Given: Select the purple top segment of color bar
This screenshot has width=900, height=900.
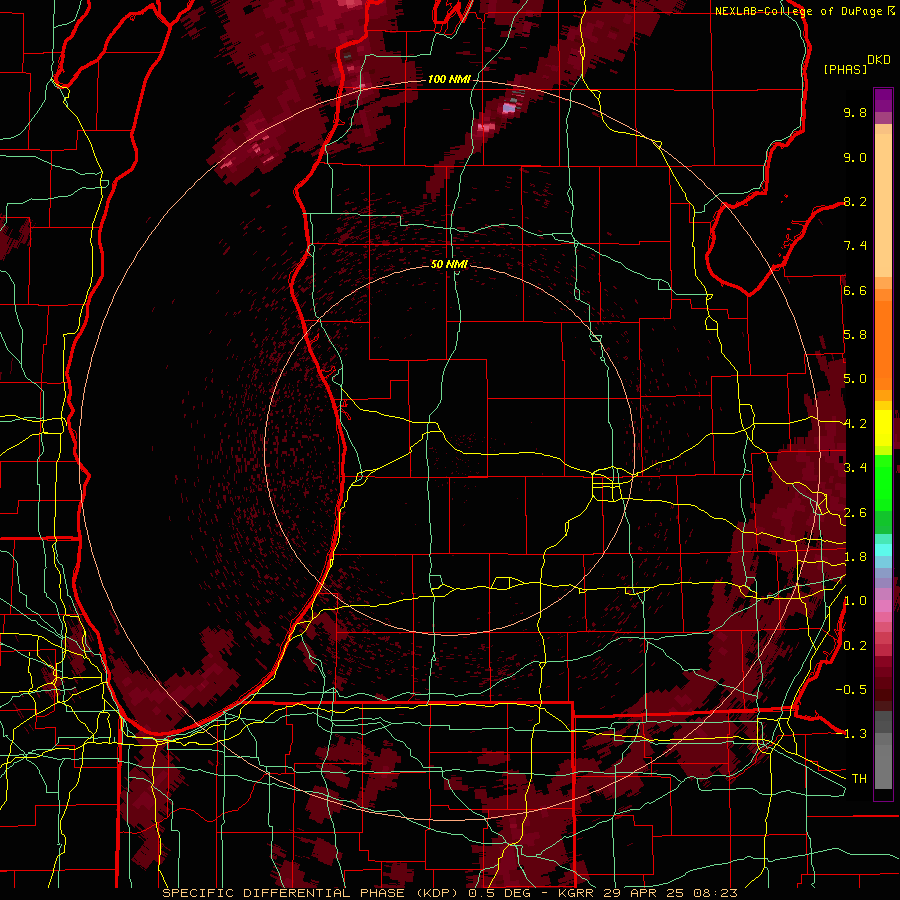Looking at the screenshot, I should [x=883, y=100].
